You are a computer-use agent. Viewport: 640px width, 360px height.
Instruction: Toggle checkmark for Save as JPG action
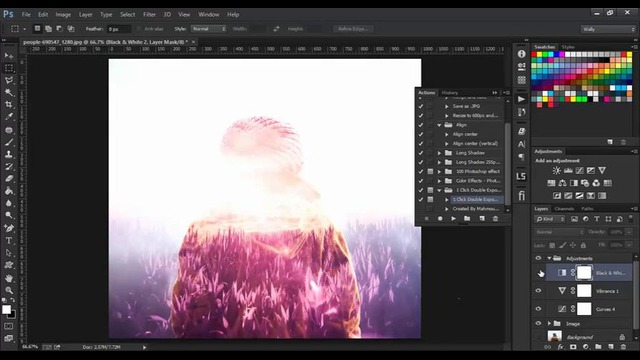(x=420, y=106)
